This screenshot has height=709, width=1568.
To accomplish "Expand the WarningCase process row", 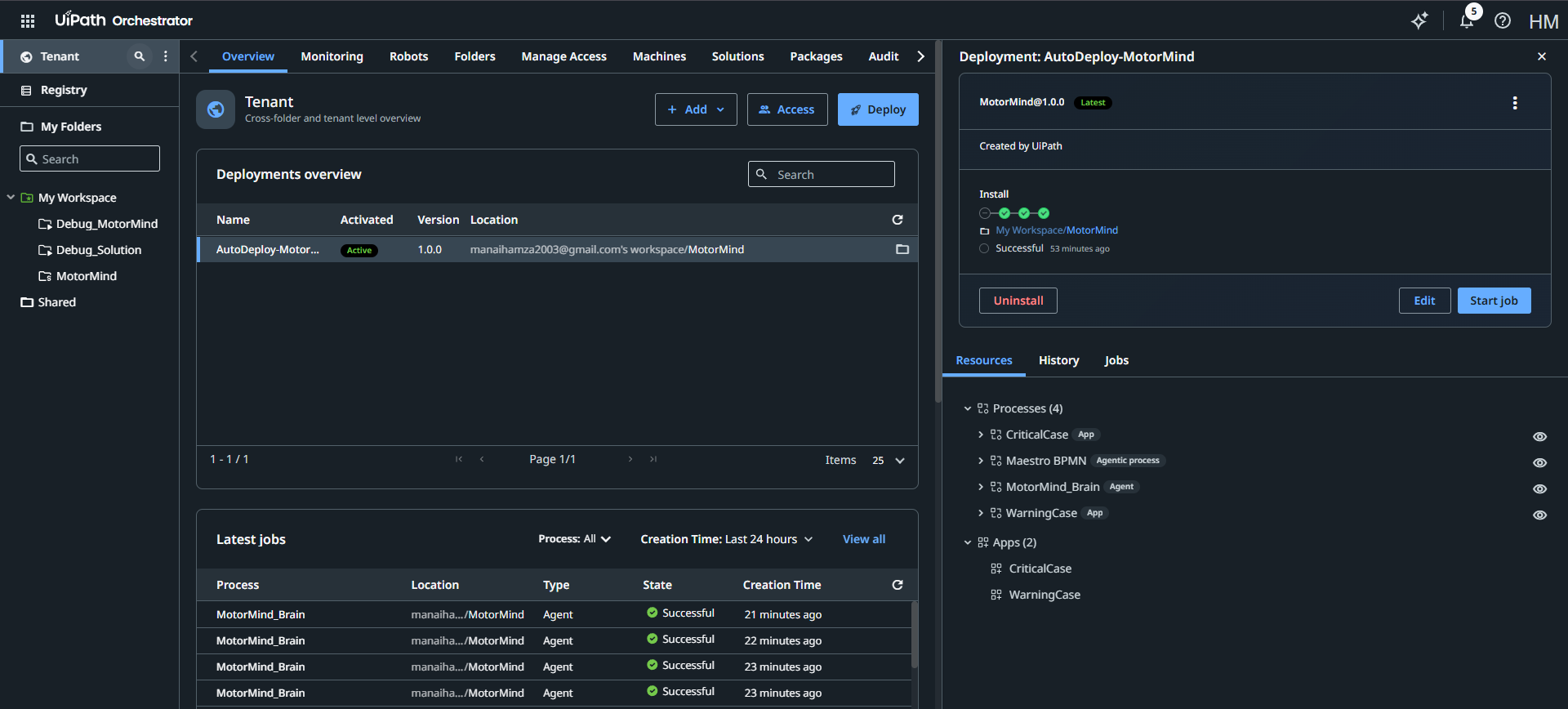I will tap(981, 513).
